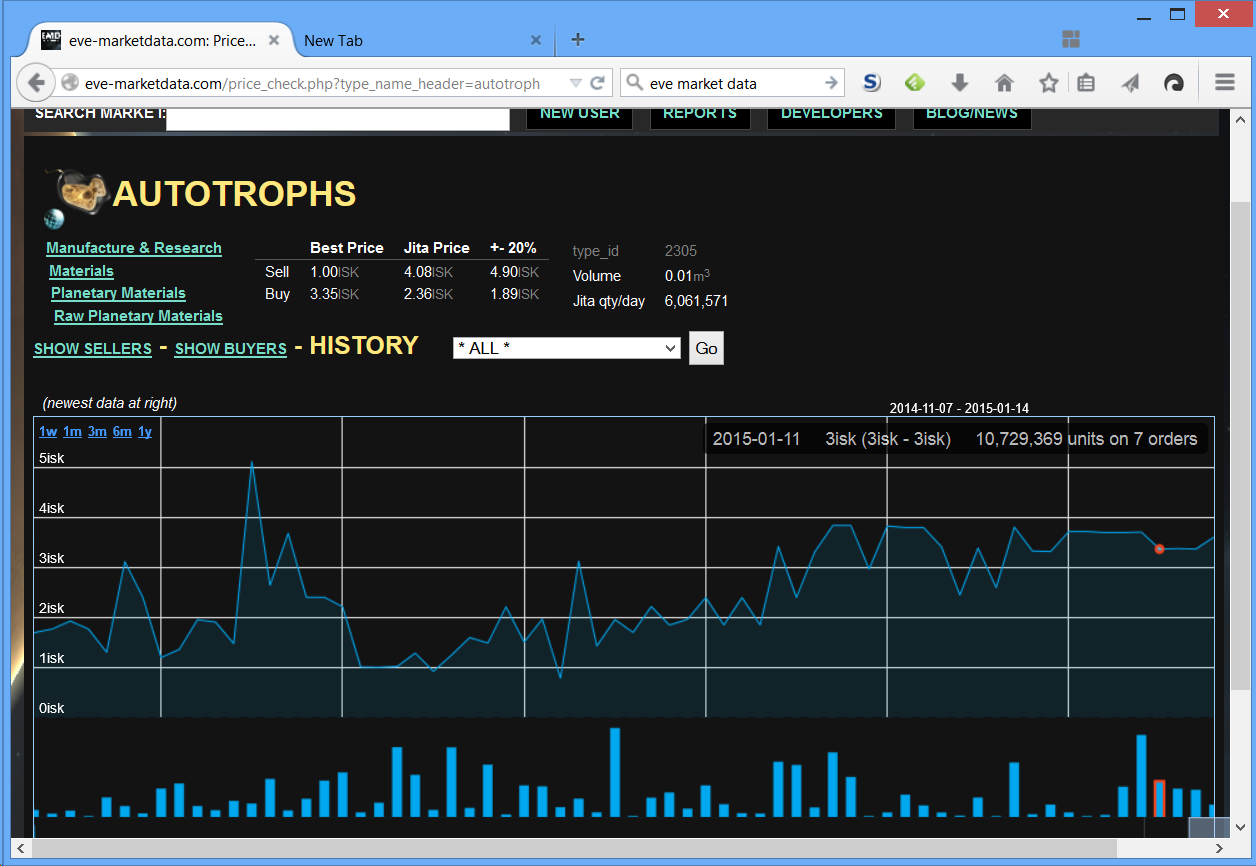The height and width of the screenshot is (866, 1256).
Task: Click the type_id value 2305
Action: point(681,251)
